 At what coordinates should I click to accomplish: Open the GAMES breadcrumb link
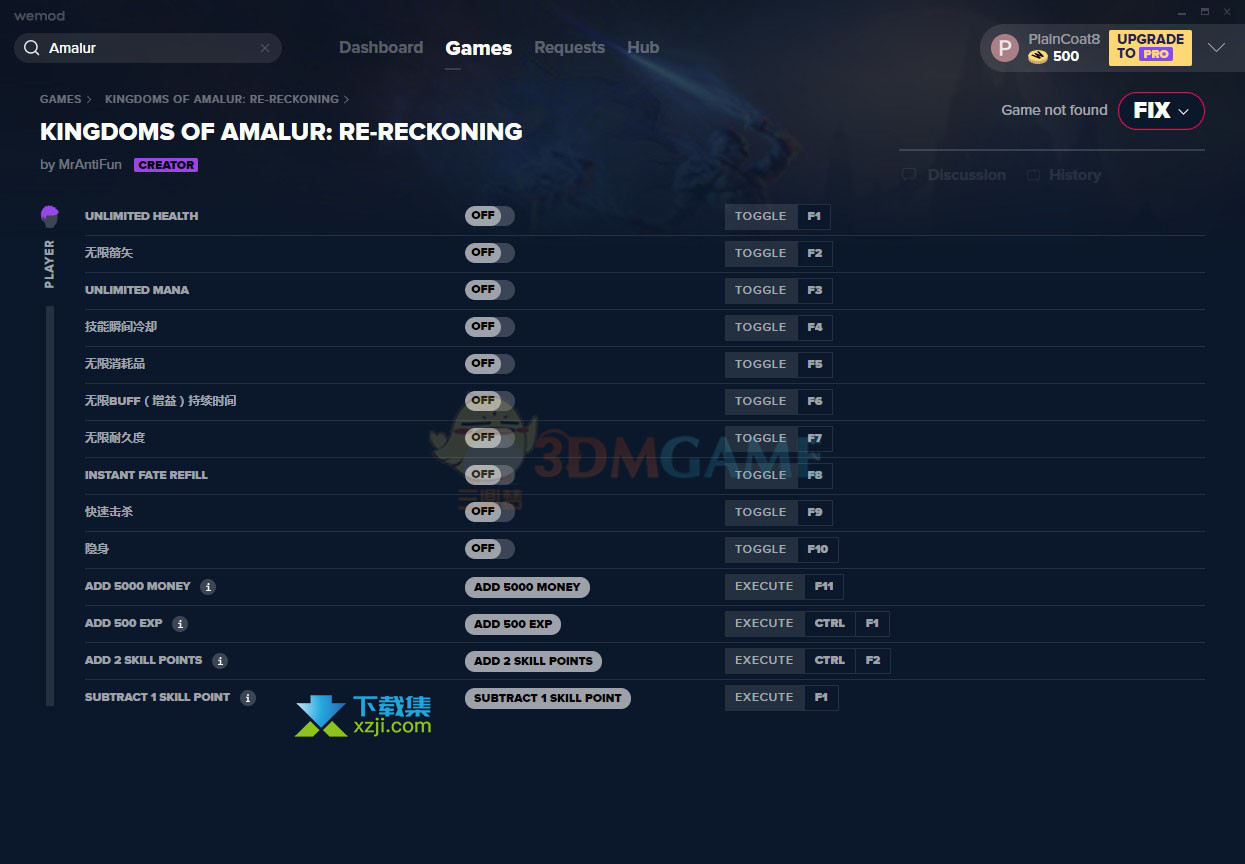pos(61,99)
